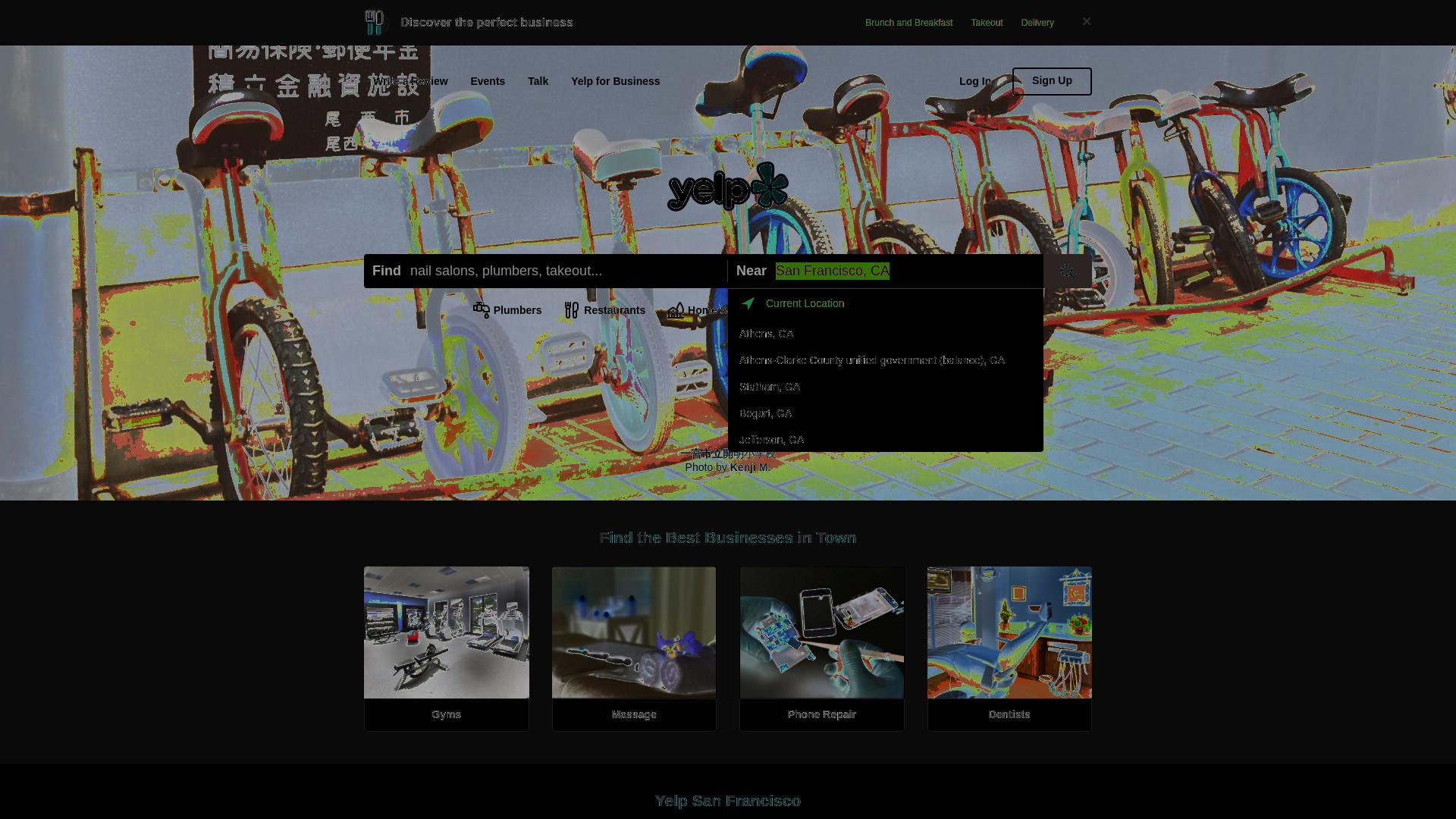Open the Takeout link
This screenshot has width=1456, height=819.
(987, 23)
